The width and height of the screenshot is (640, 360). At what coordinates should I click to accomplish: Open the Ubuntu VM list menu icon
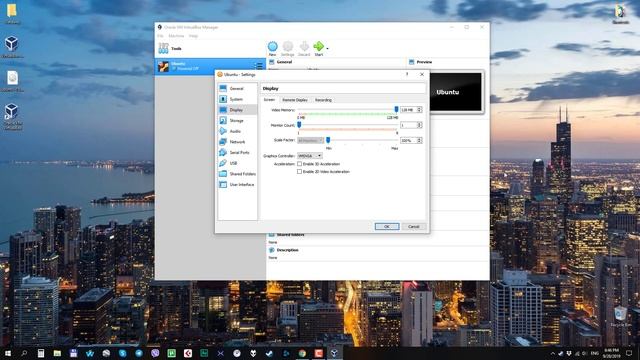click(258, 66)
